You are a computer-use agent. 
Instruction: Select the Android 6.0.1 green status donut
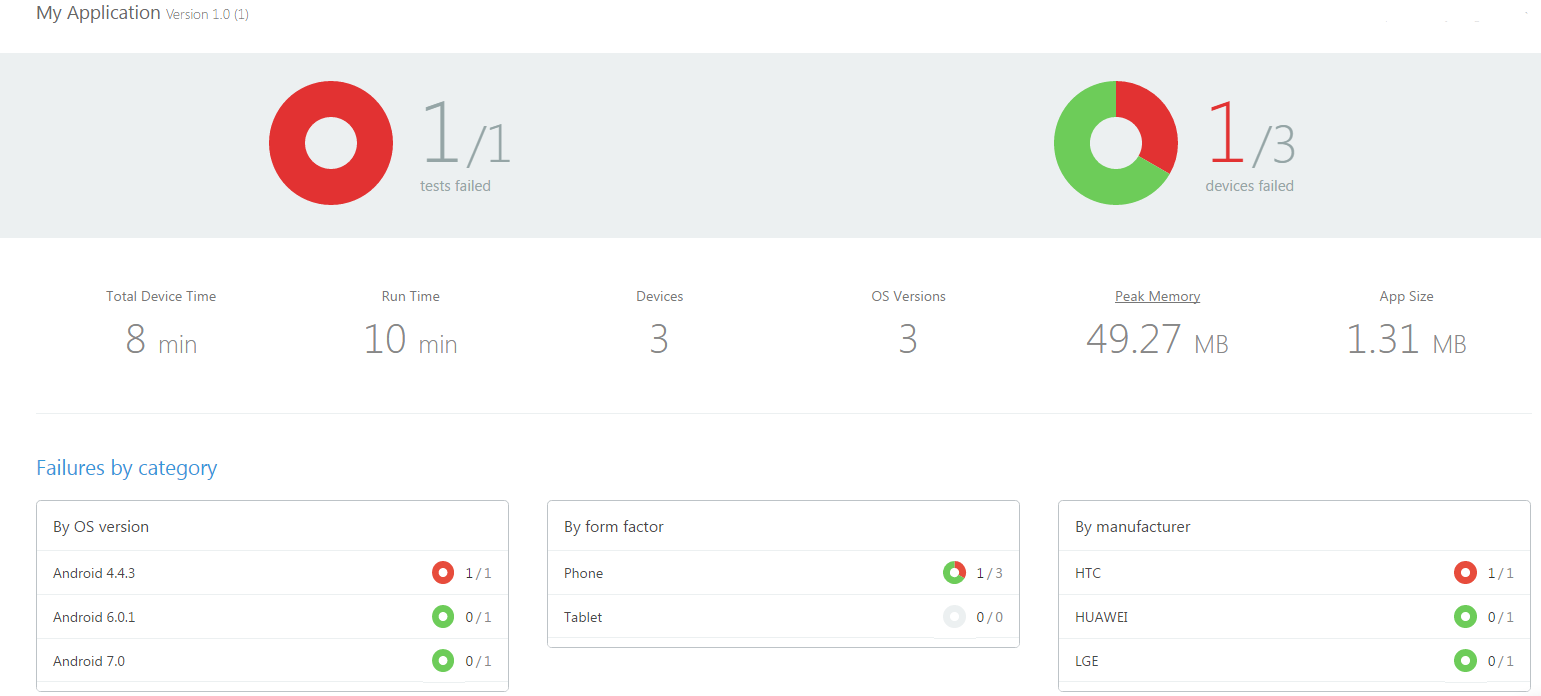coord(443,617)
